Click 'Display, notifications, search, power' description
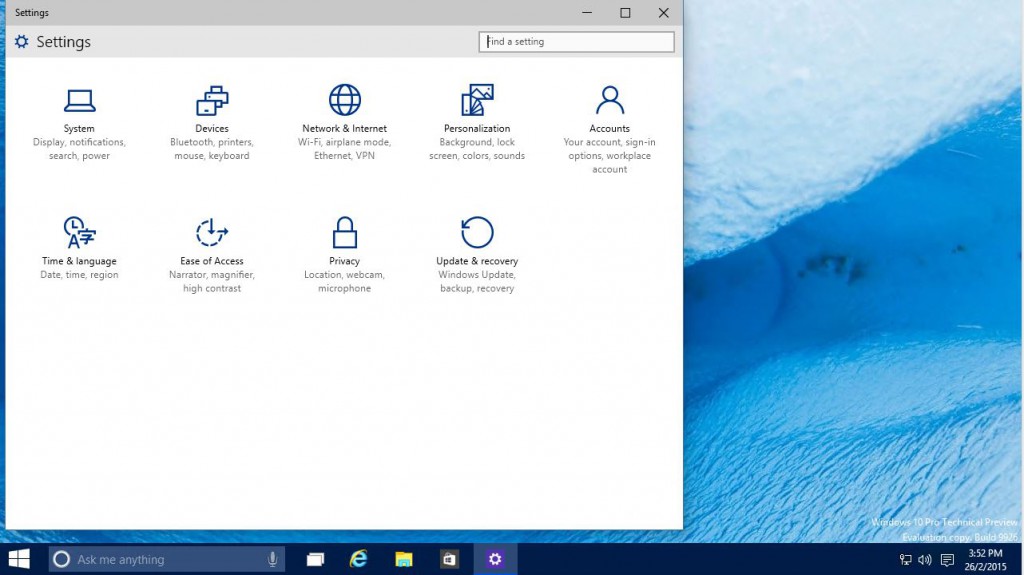The width and height of the screenshot is (1024, 575). click(79, 149)
